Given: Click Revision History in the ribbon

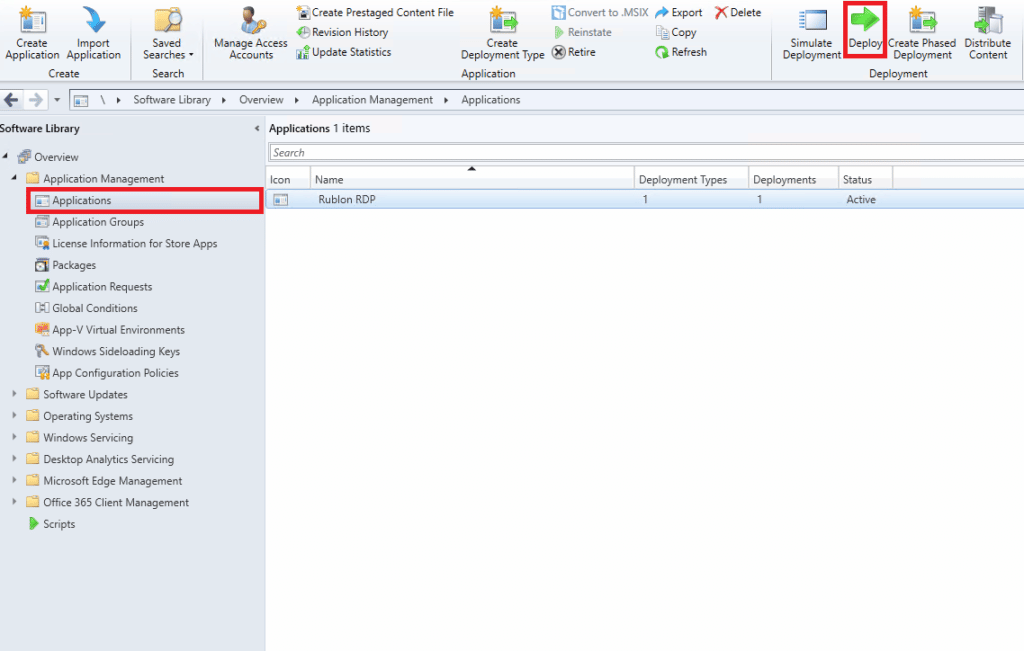Looking at the screenshot, I should [x=343, y=32].
